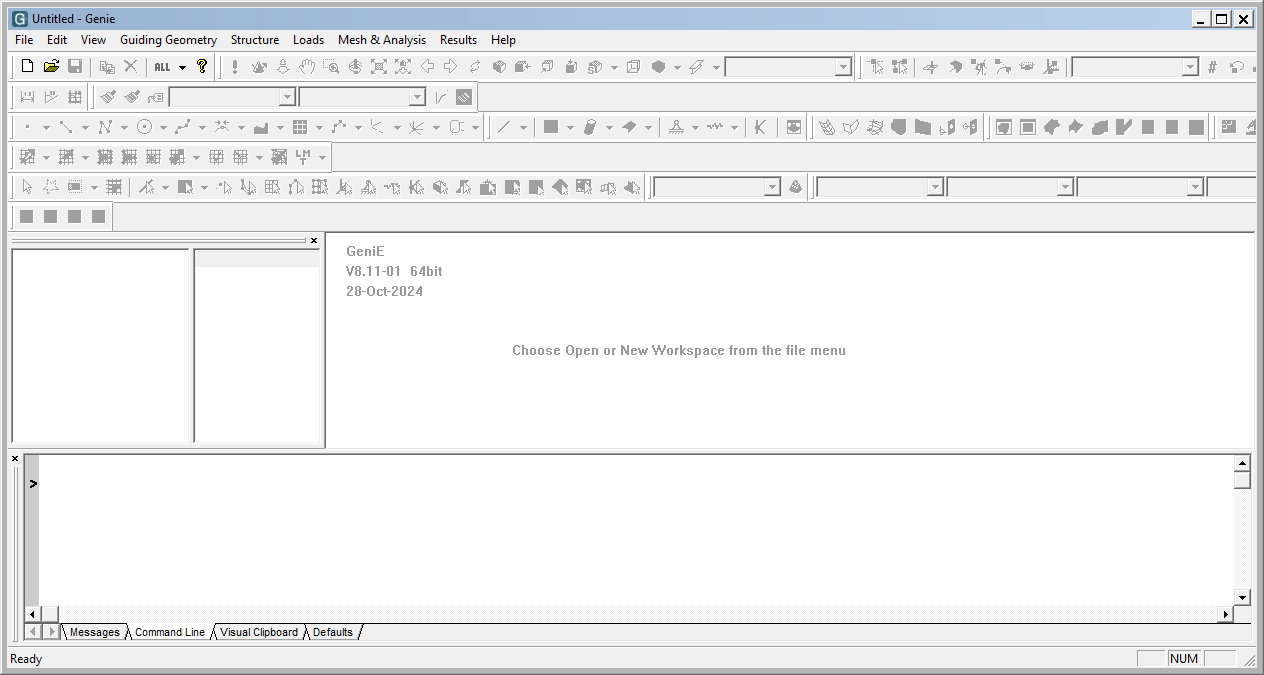This screenshot has height=675, width=1264.
Task: Click the 'V8.11-01 64bit' version text
Action: coord(394,271)
